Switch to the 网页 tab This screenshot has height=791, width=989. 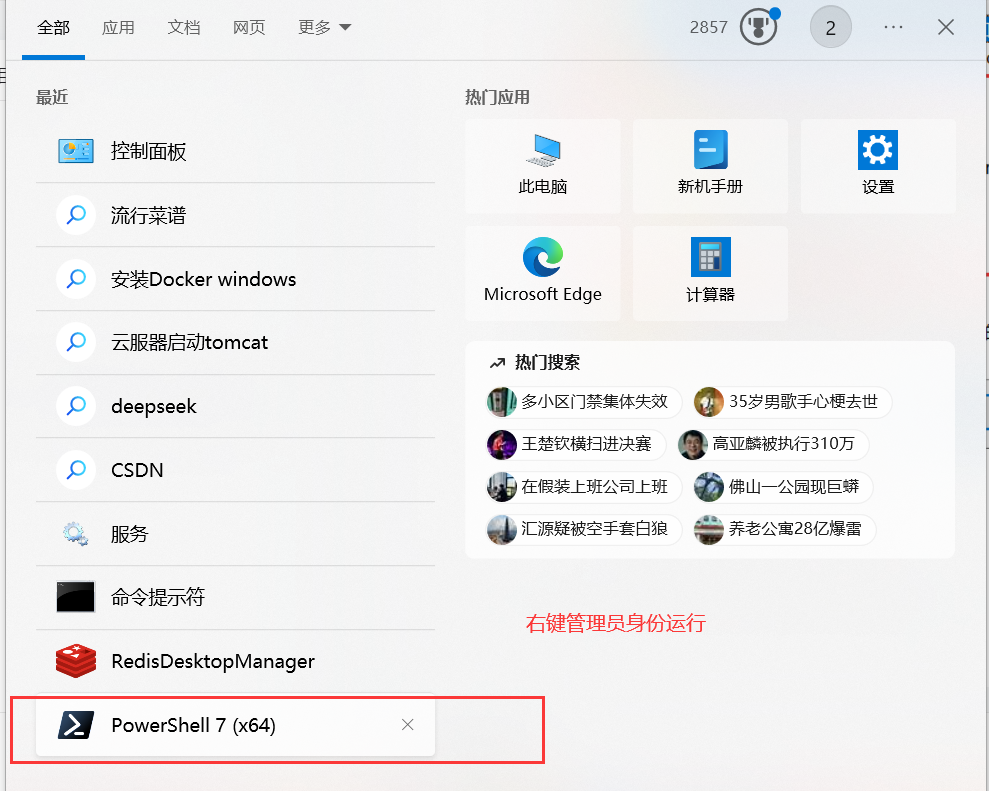tap(249, 27)
